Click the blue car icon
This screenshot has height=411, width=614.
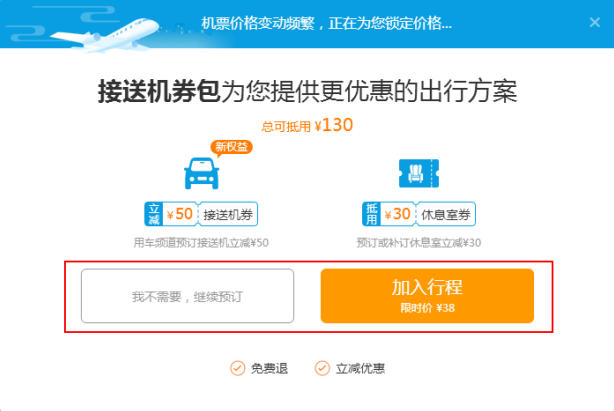point(201,173)
